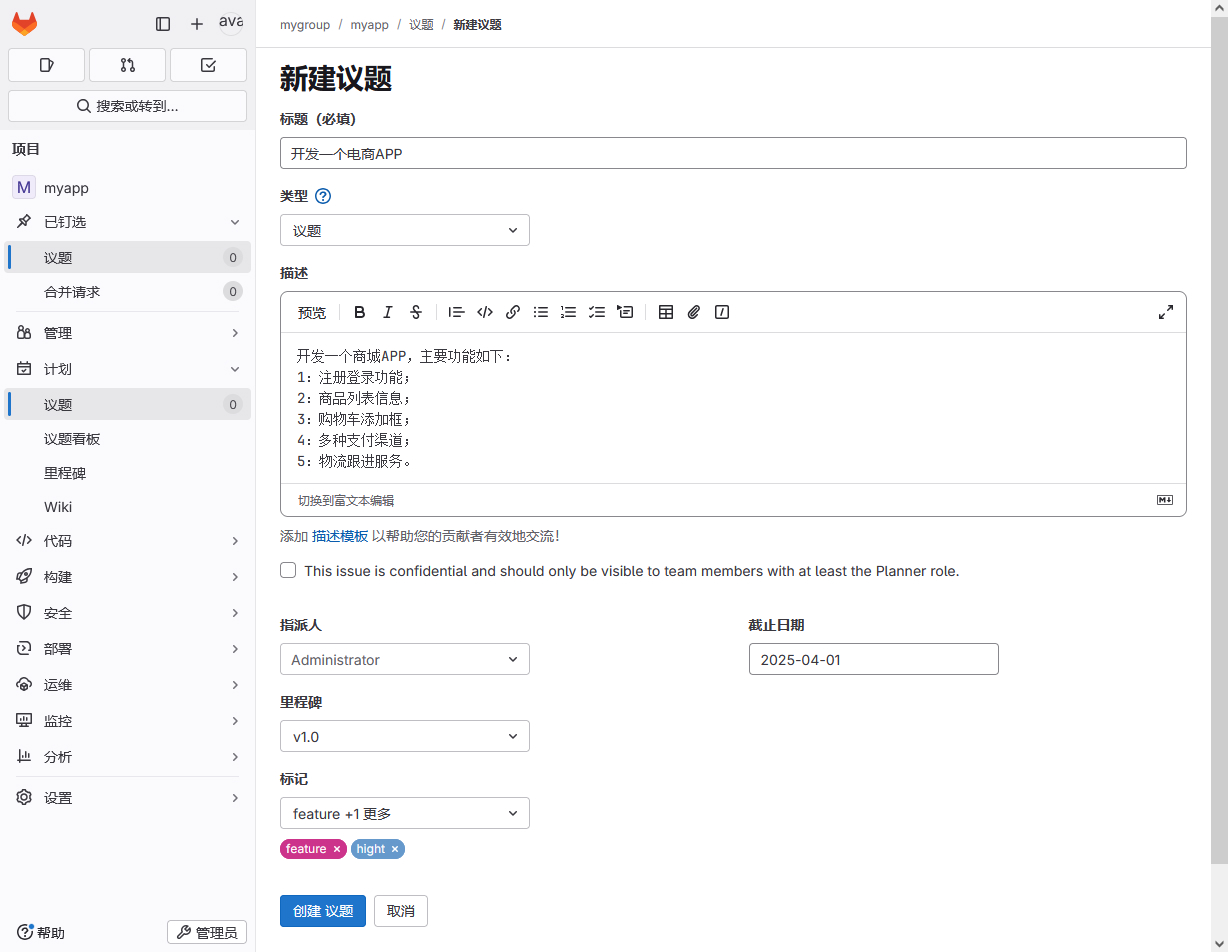1228x952 pixels.
Task: Open 议题看板 in the sidebar
Action: [72, 439]
